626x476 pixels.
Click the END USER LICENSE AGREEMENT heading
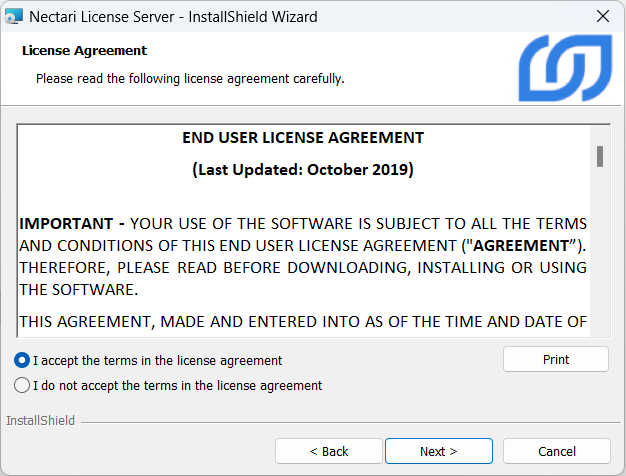[x=303, y=138]
